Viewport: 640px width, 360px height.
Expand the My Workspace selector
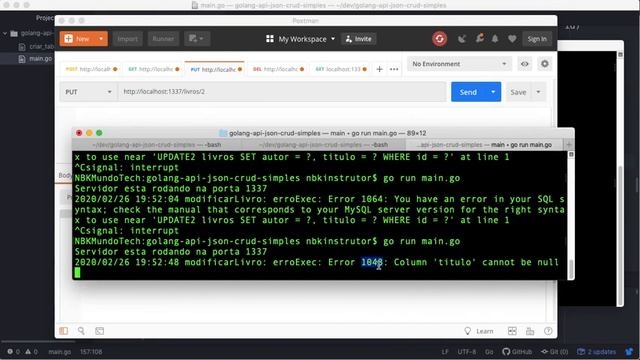tap(300, 39)
